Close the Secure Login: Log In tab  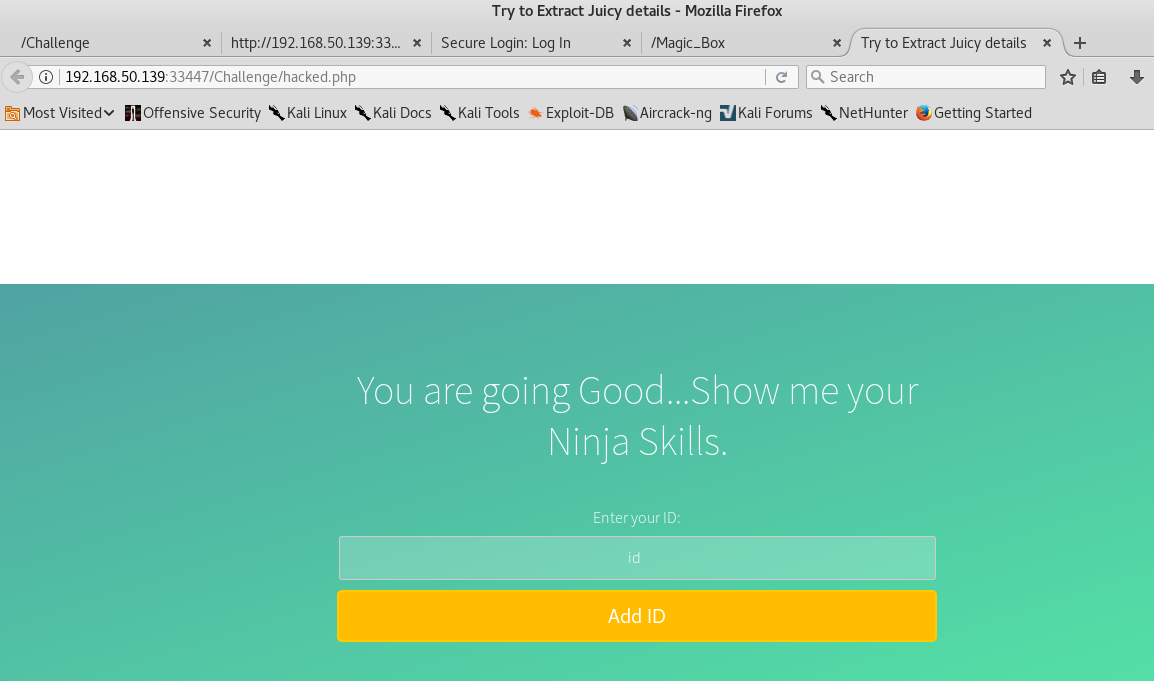627,43
